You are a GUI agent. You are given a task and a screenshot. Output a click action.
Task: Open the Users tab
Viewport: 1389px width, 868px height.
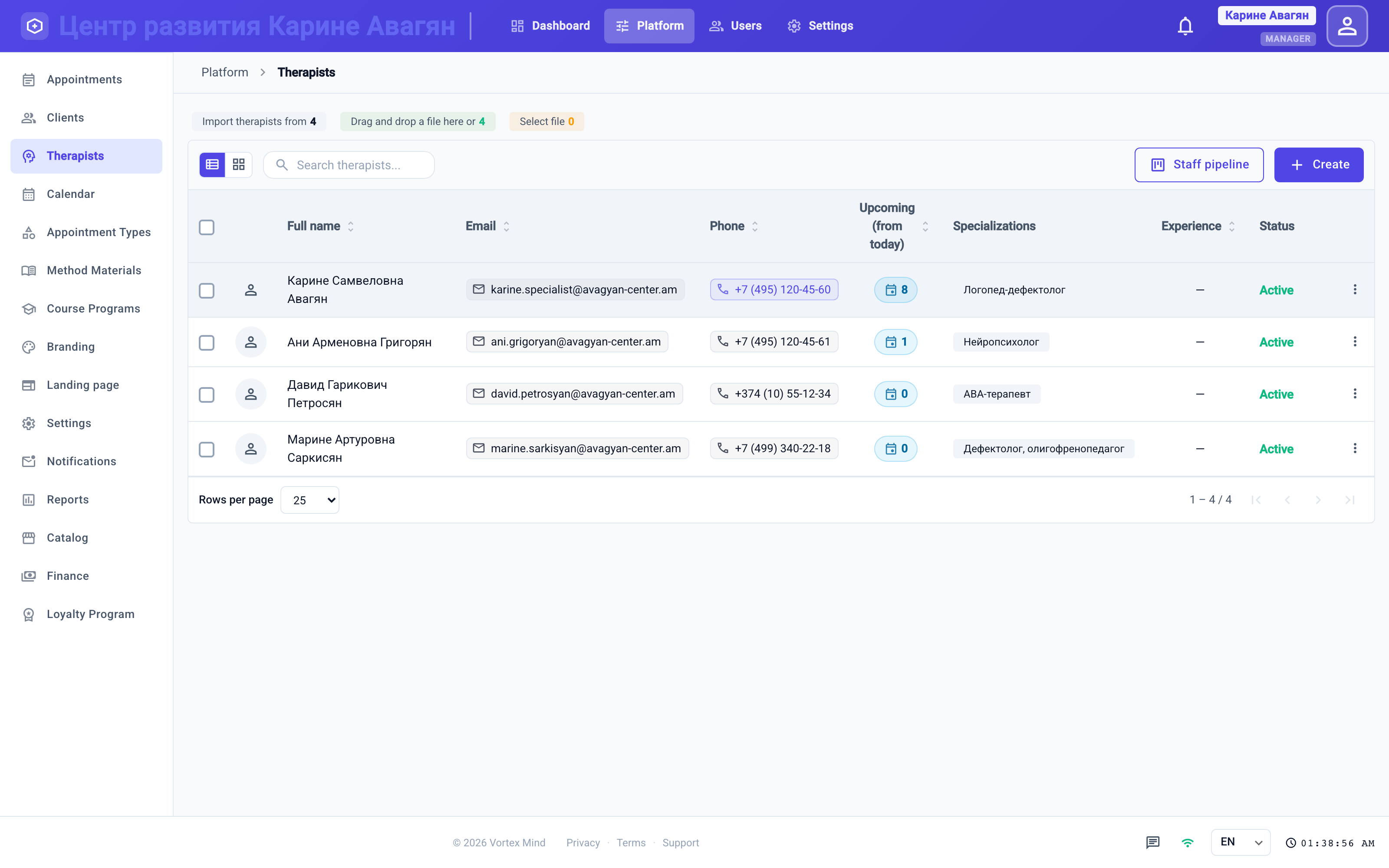click(735, 26)
